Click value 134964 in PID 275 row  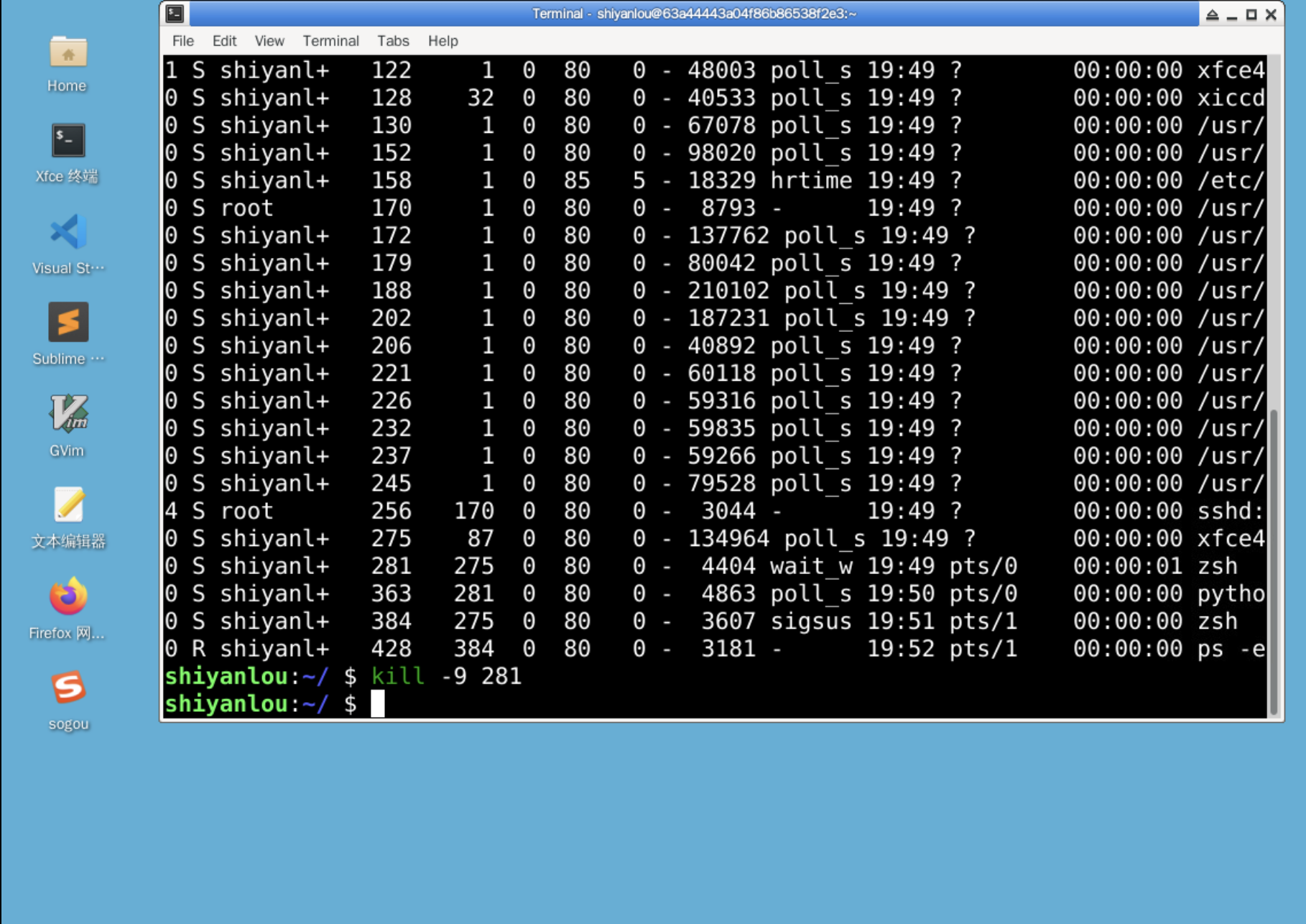[x=728, y=538]
